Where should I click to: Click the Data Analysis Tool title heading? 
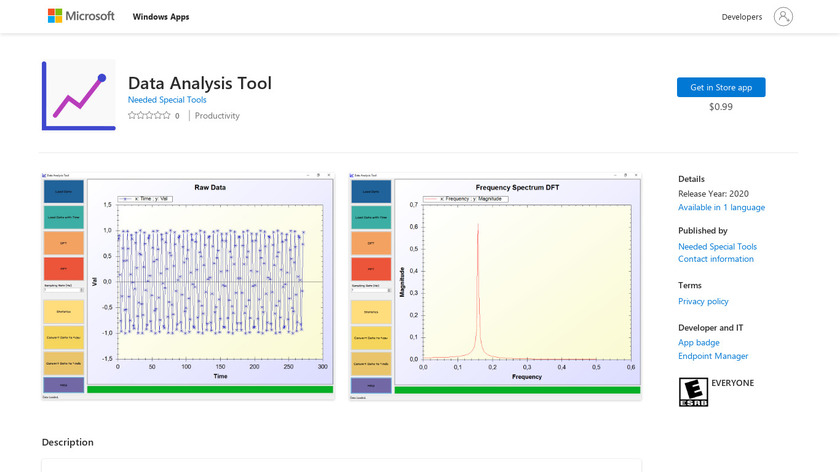tap(200, 83)
